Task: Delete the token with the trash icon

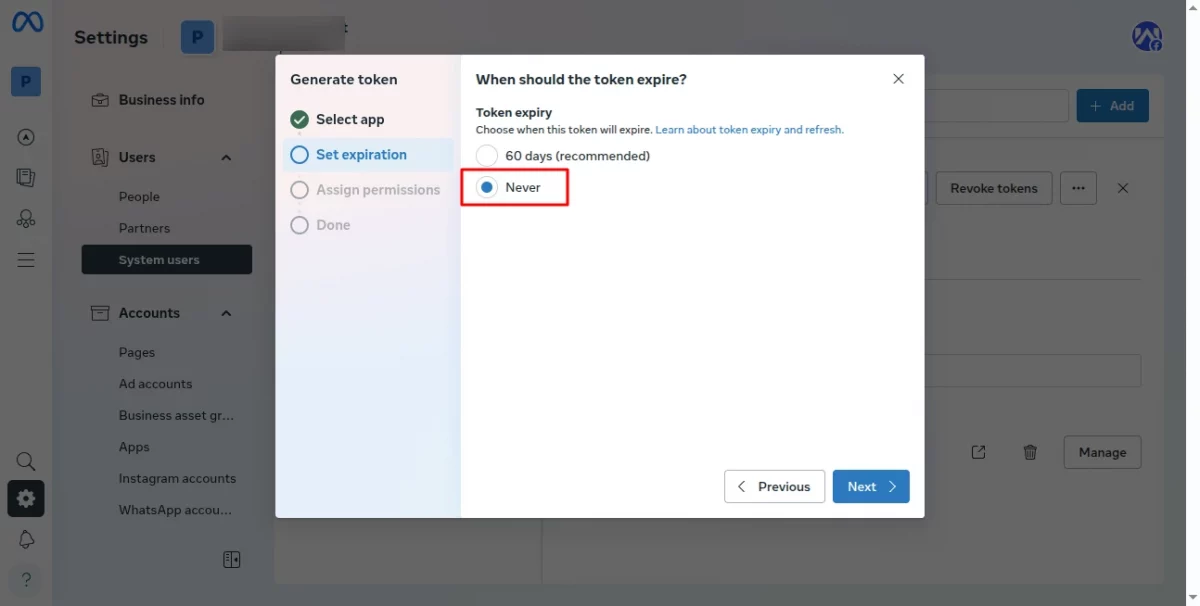Action: click(x=1030, y=452)
